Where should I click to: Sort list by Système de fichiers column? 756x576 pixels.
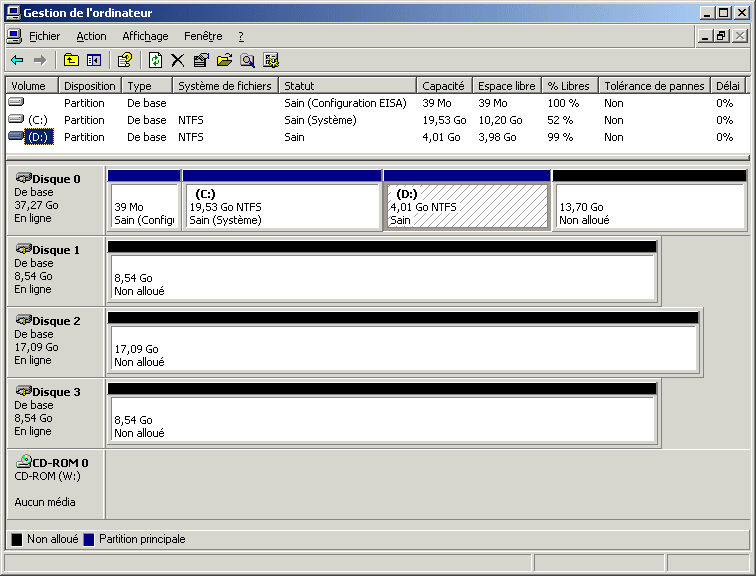(x=225, y=86)
